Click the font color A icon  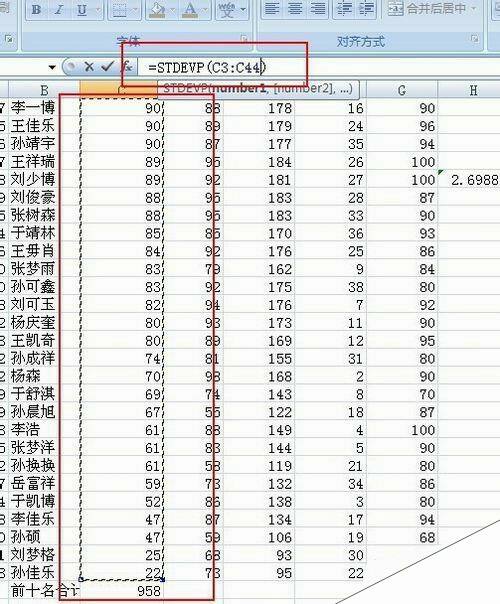point(190,9)
